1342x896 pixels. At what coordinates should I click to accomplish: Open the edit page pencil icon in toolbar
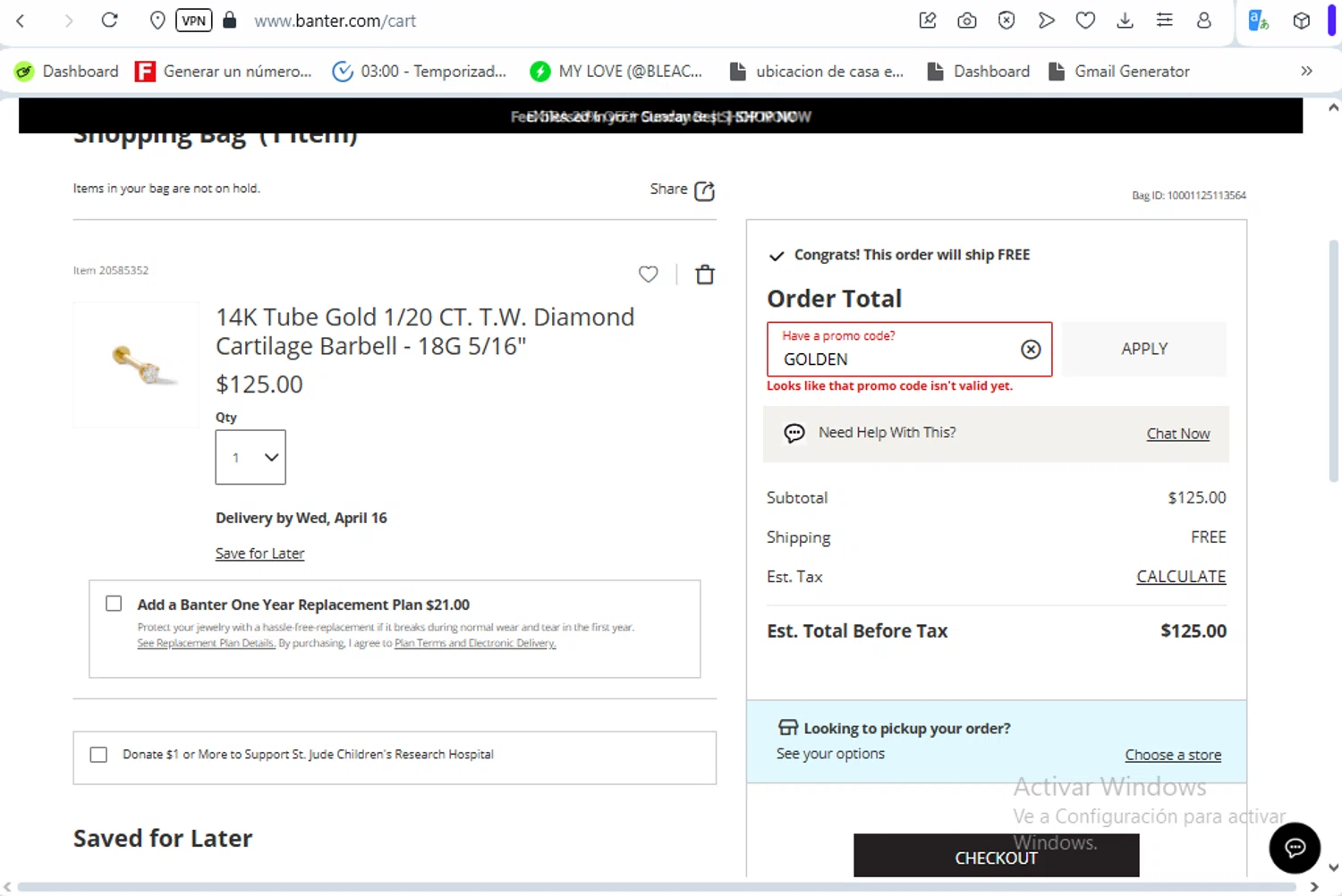[928, 20]
